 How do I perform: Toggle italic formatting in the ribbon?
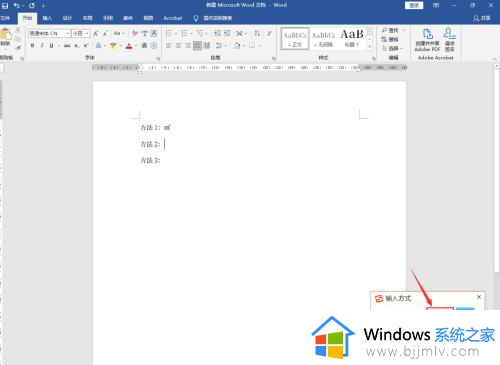coord(42,45)
